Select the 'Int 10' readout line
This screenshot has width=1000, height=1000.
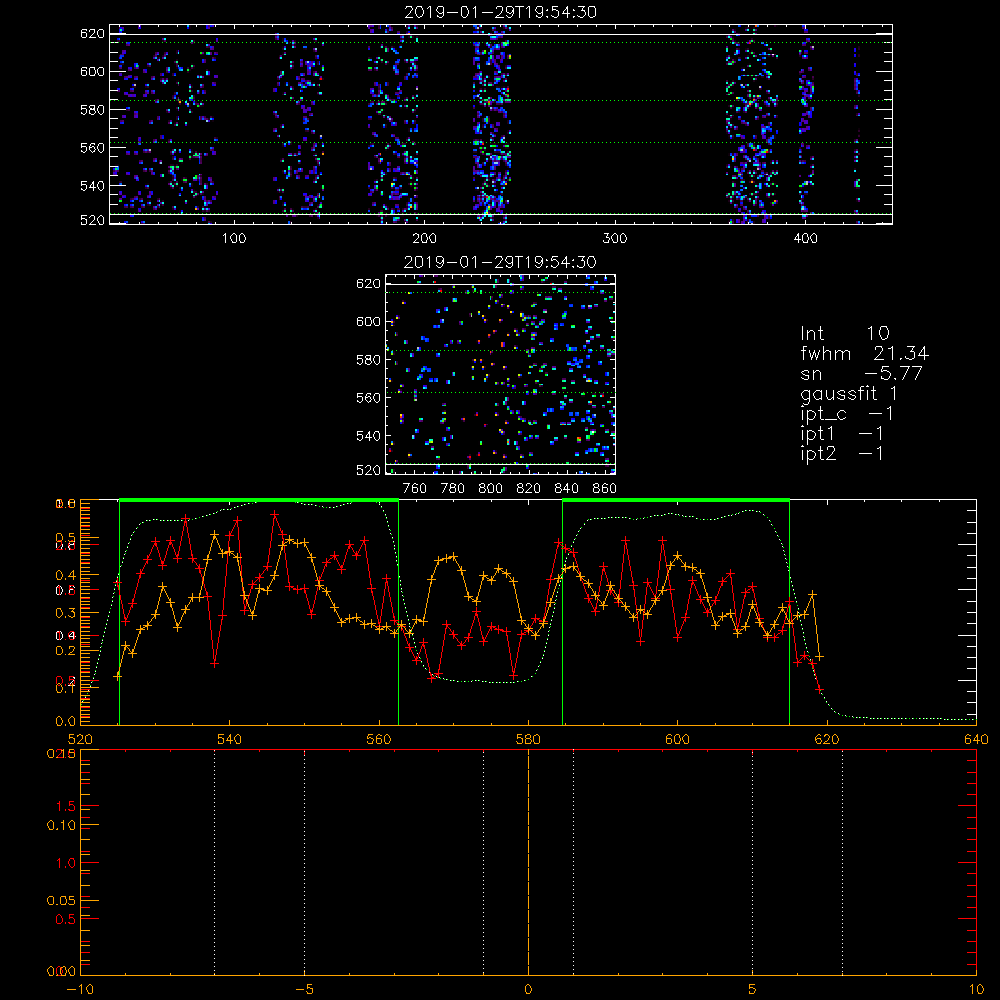(844, 333)
